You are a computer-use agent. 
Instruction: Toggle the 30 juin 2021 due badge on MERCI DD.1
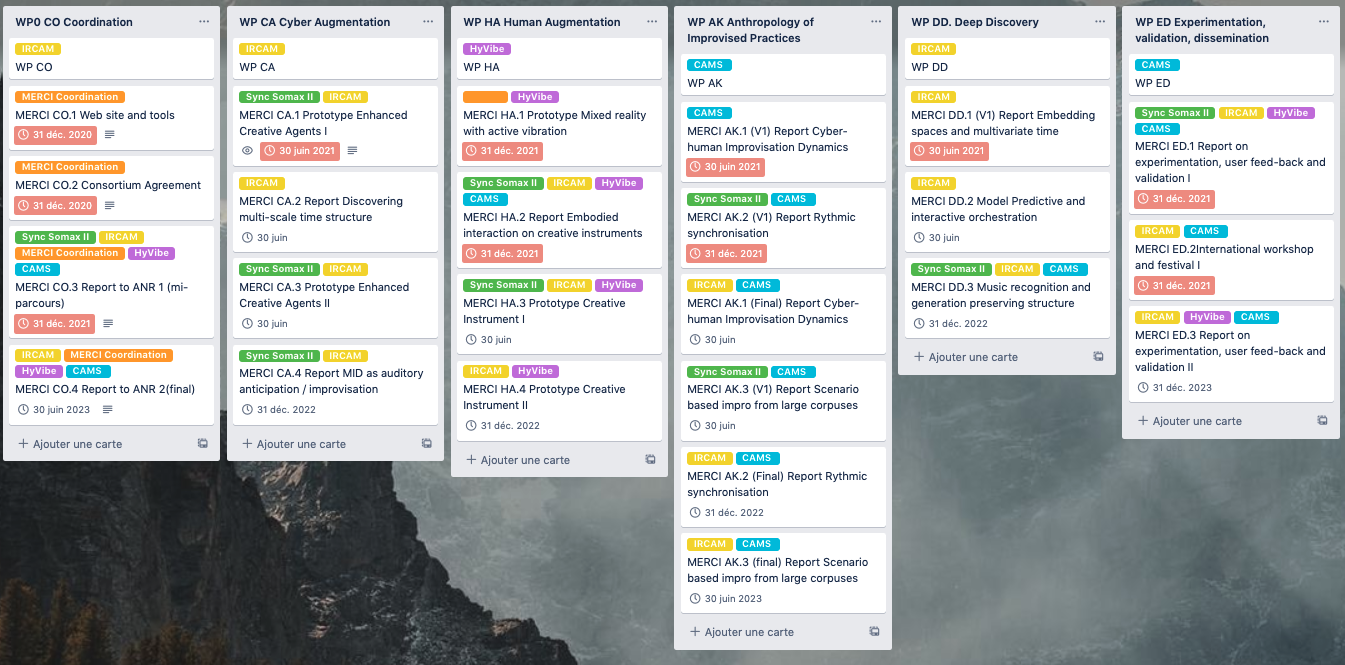(949, 151)
